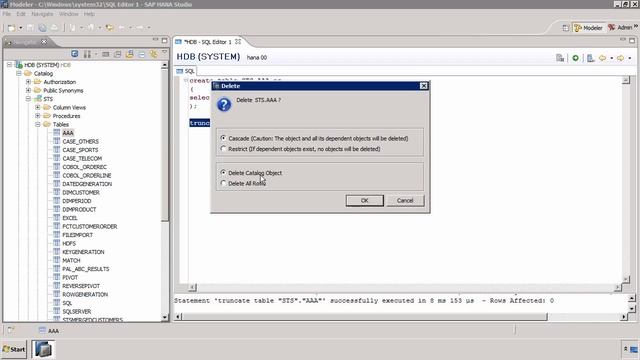Confirm deletion with OK button
The width and height of the screenshot is (640, 360).
click(364, 200)
